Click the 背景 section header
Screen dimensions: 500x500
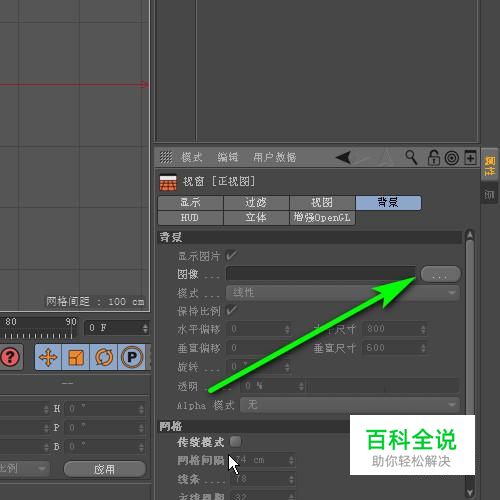[x=310, y=237]
